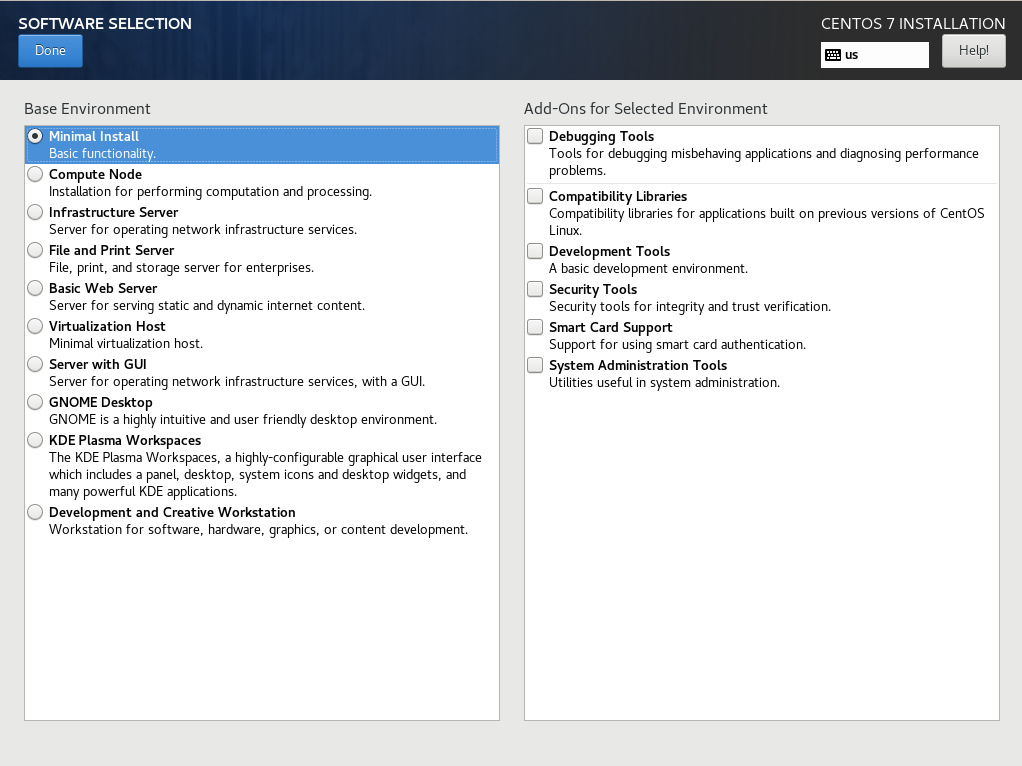Viewport: 1022px width, 766px height.
Task: Enable the Smart Card Support checkbox
Action: click(535, 327)
